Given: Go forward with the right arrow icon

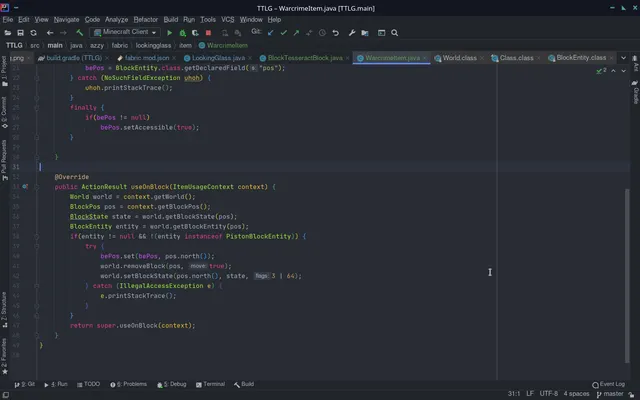Looking at the screenshot, I should pyautogui.click(x=63, y=33).
